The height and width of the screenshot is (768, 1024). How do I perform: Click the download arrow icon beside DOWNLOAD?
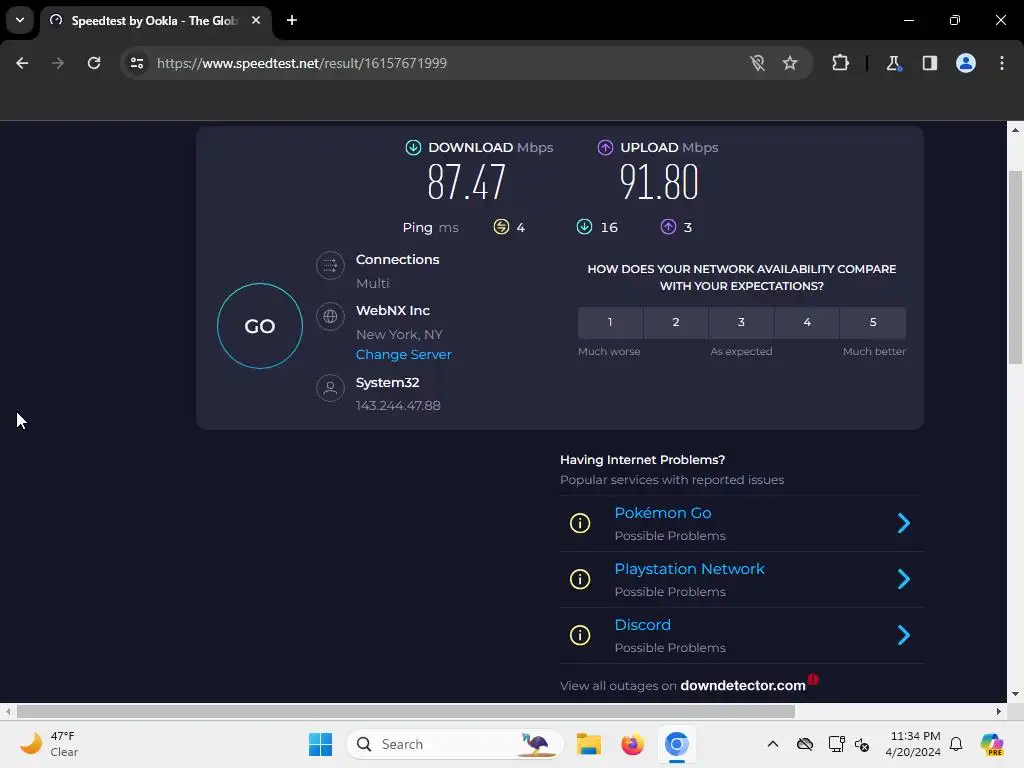tap(413, 148)
